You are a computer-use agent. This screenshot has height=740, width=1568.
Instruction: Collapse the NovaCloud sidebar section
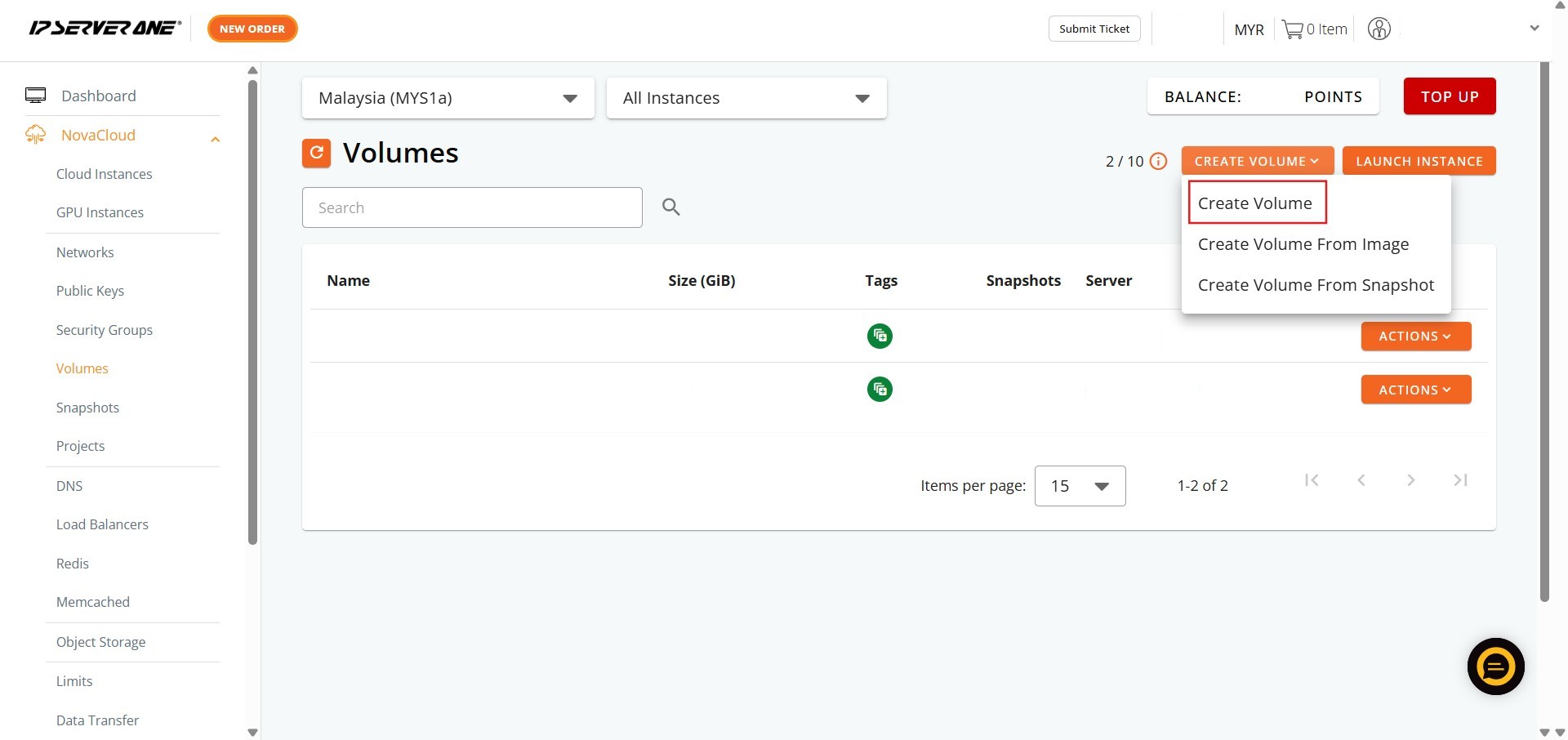(215, 139)
